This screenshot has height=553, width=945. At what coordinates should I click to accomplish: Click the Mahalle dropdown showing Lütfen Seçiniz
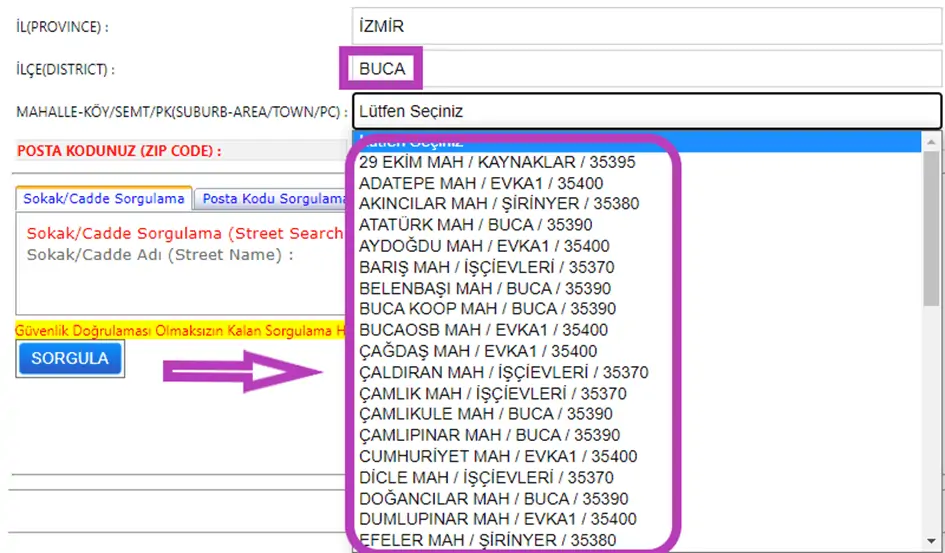pyautogui.click(x=646, y=111)
